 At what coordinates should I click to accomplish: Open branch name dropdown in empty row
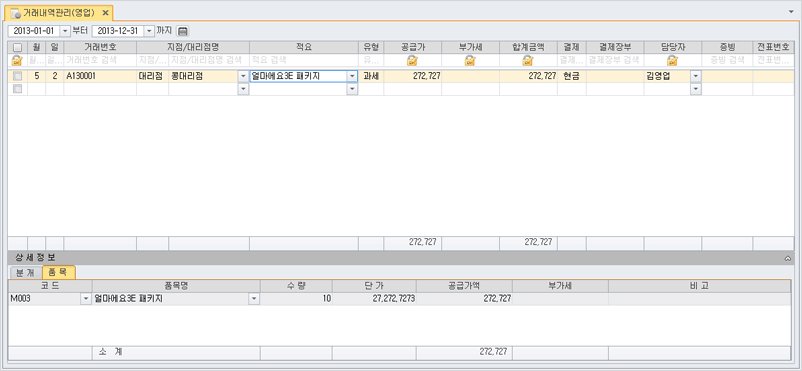click(x=243, y=89)
